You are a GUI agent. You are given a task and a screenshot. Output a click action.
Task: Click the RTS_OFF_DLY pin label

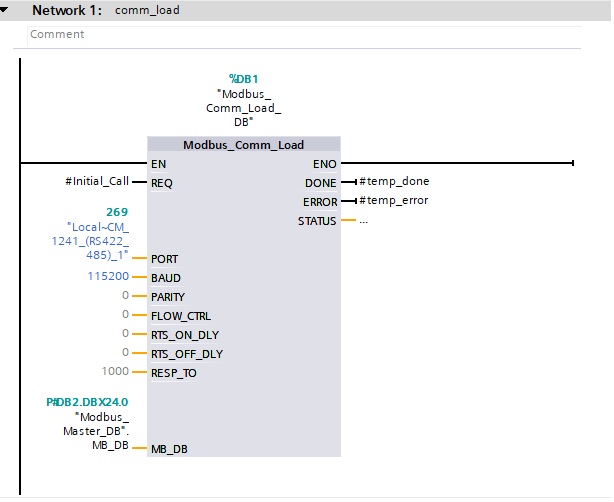pos(187,354)
